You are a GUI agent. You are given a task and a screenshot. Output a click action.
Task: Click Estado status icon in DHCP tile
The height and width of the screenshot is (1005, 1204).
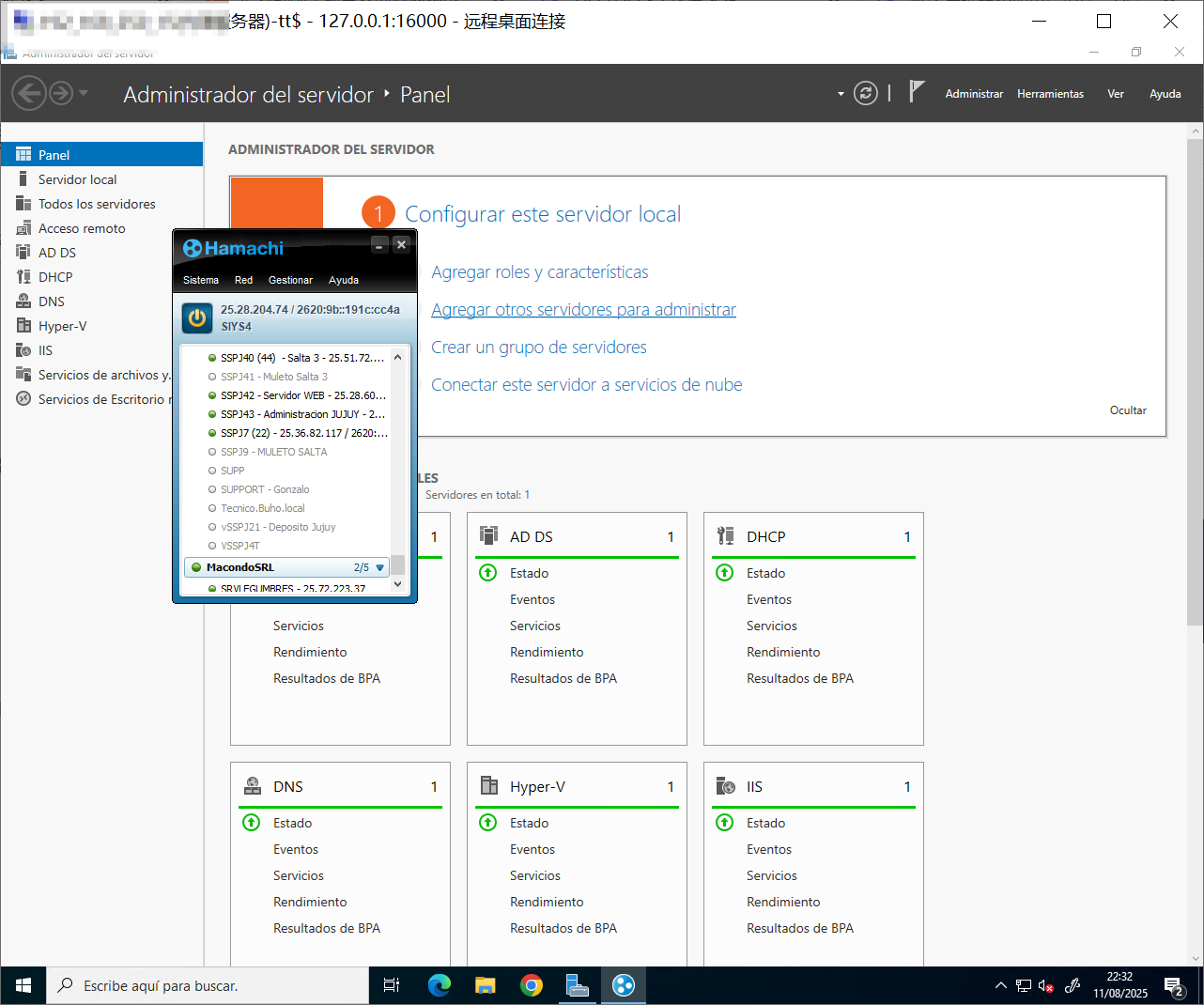point(725,573)
